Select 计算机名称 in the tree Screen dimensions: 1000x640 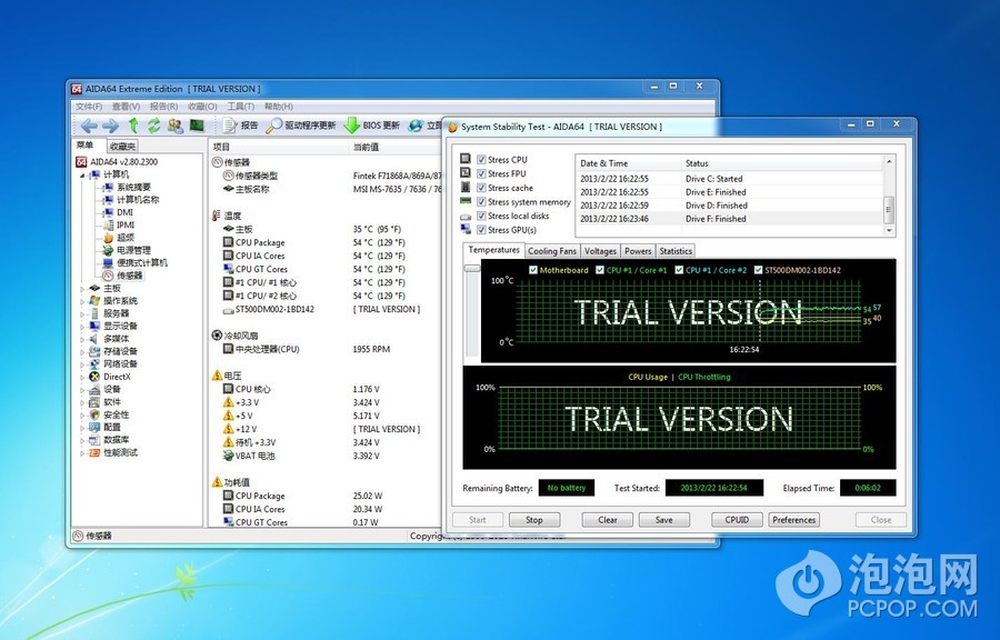point(138,200)
